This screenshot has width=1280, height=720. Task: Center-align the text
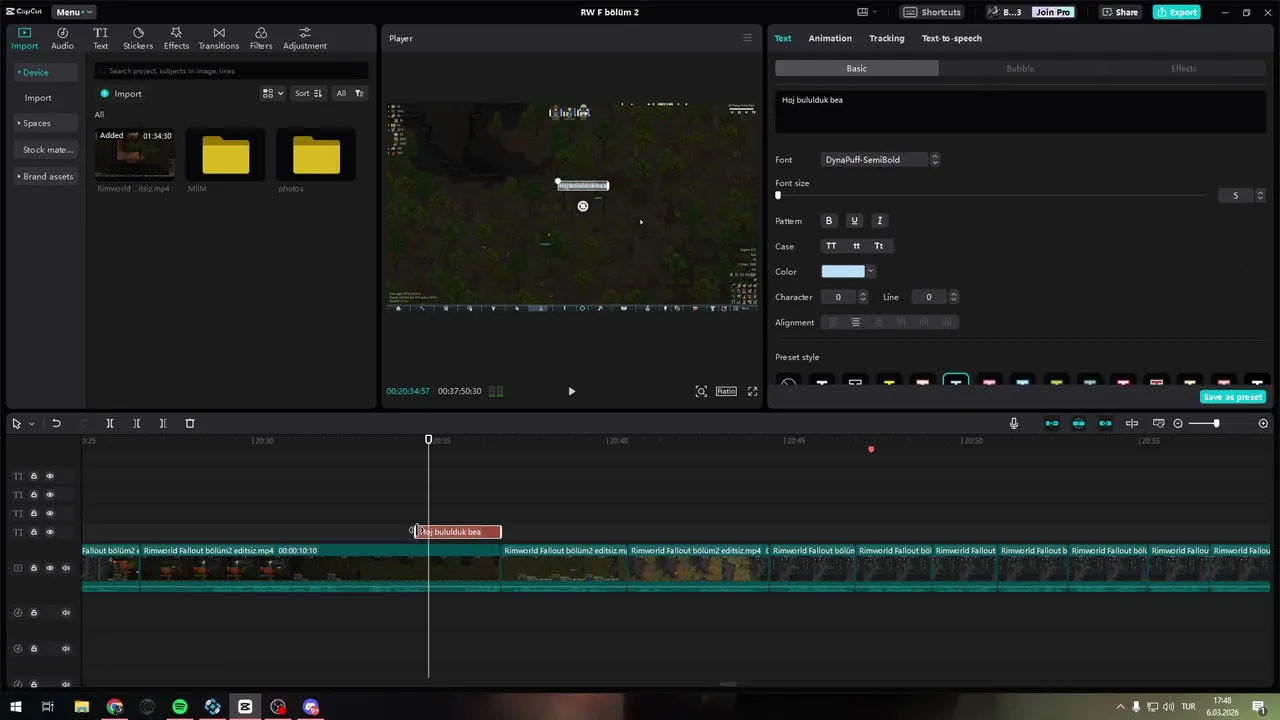click(855, 322)
